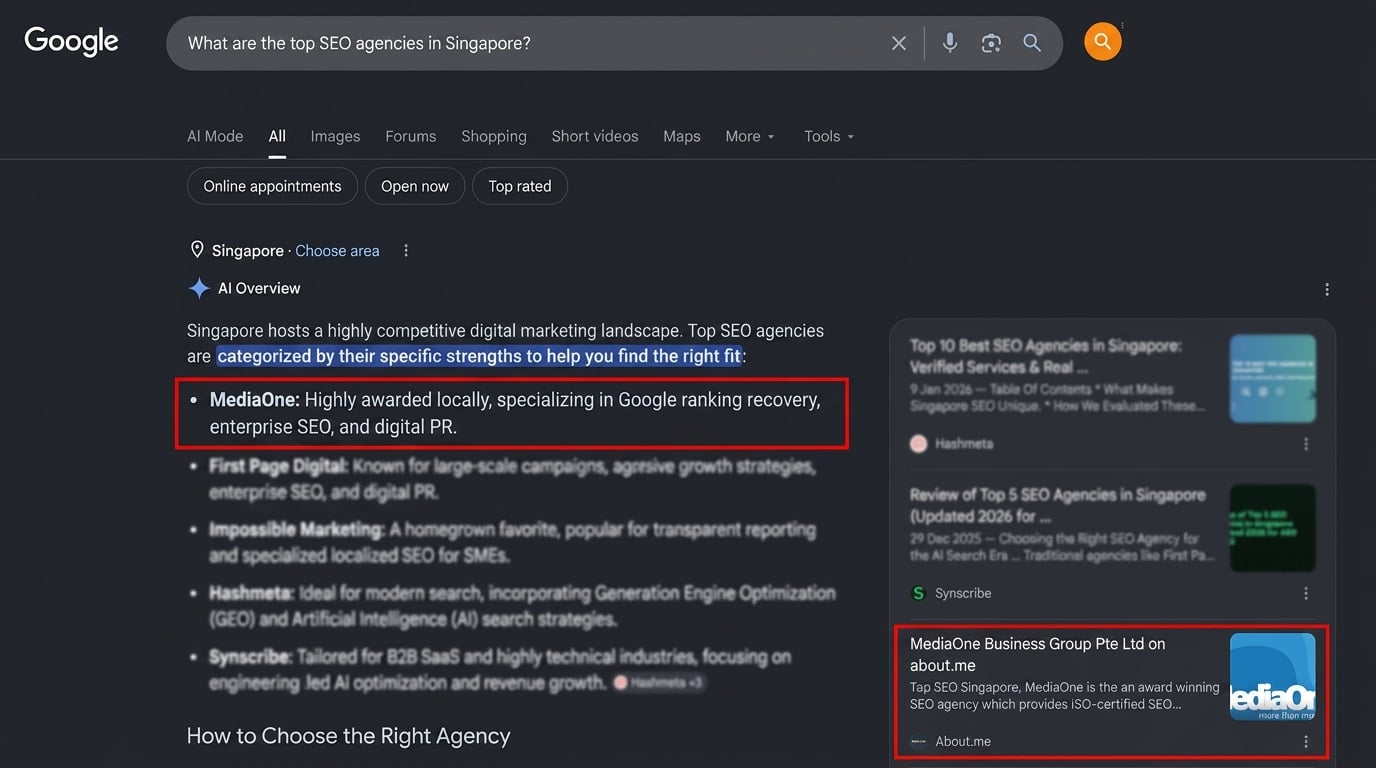Viewport: 1376px width, 768px height.
Task: Click the AI Overview sparkle icon
Action: coord(199,288)
